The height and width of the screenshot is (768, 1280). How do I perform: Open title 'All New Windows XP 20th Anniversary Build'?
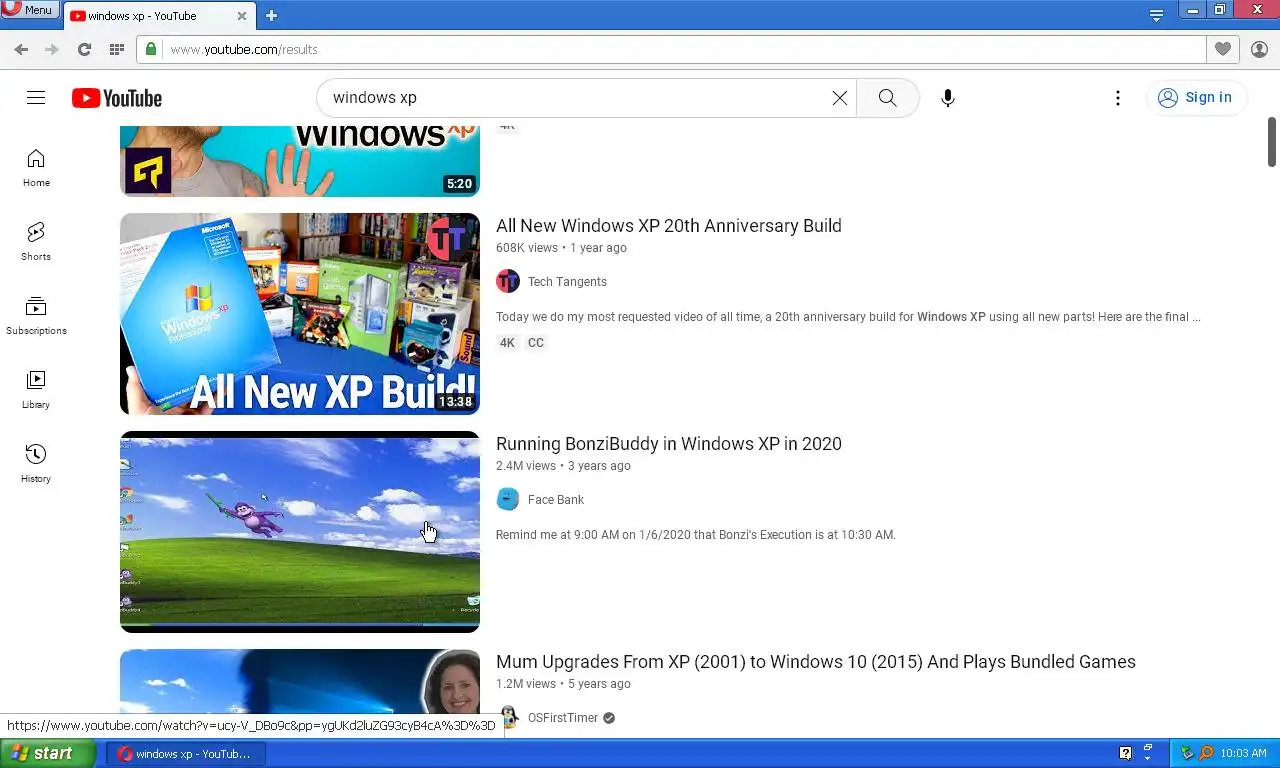click(x=668, y=226)
